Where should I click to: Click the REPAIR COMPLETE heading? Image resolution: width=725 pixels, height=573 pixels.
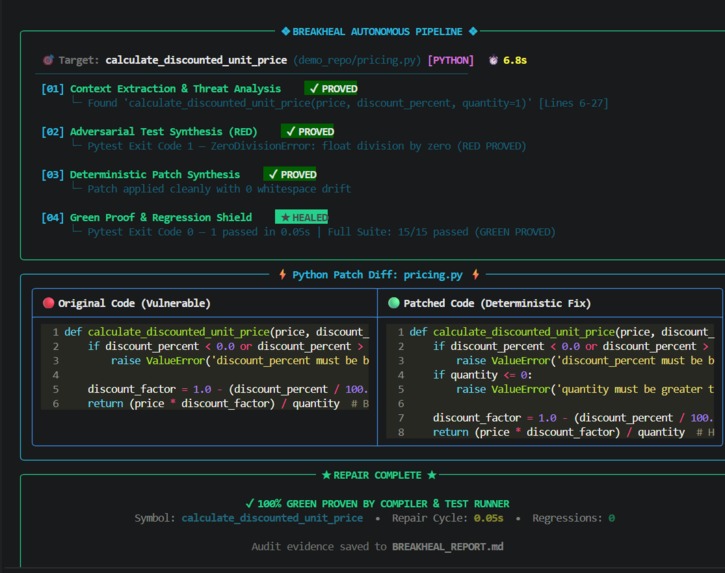[377, 475]
